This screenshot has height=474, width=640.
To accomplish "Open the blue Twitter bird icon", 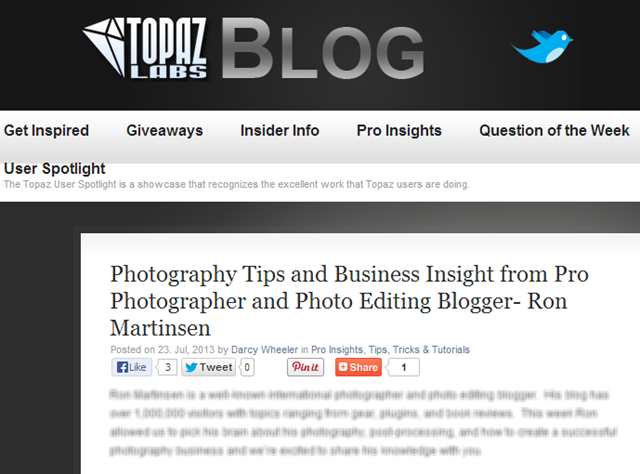I will coord(542,46).
